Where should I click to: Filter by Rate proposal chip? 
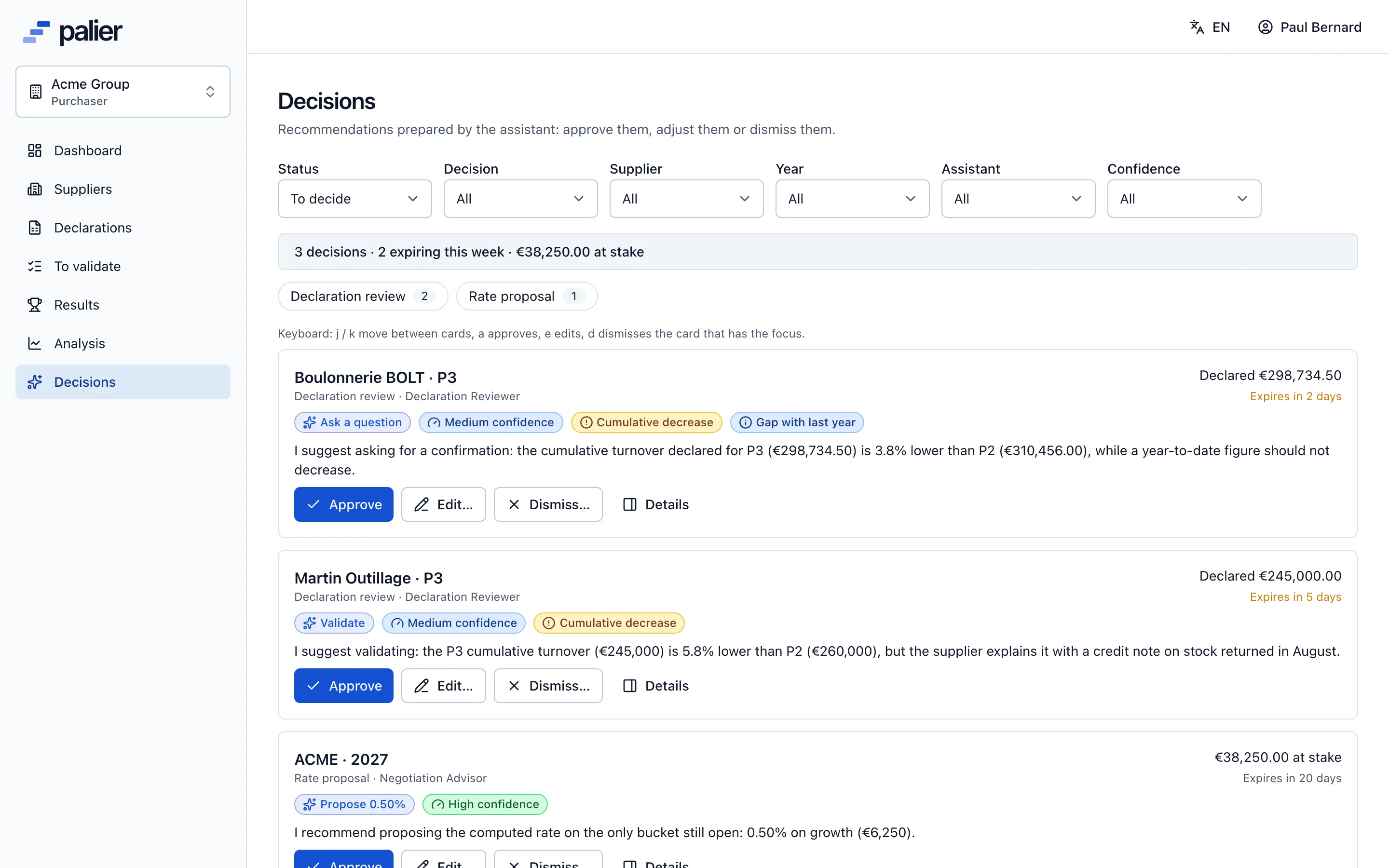[x=527, y=296]
